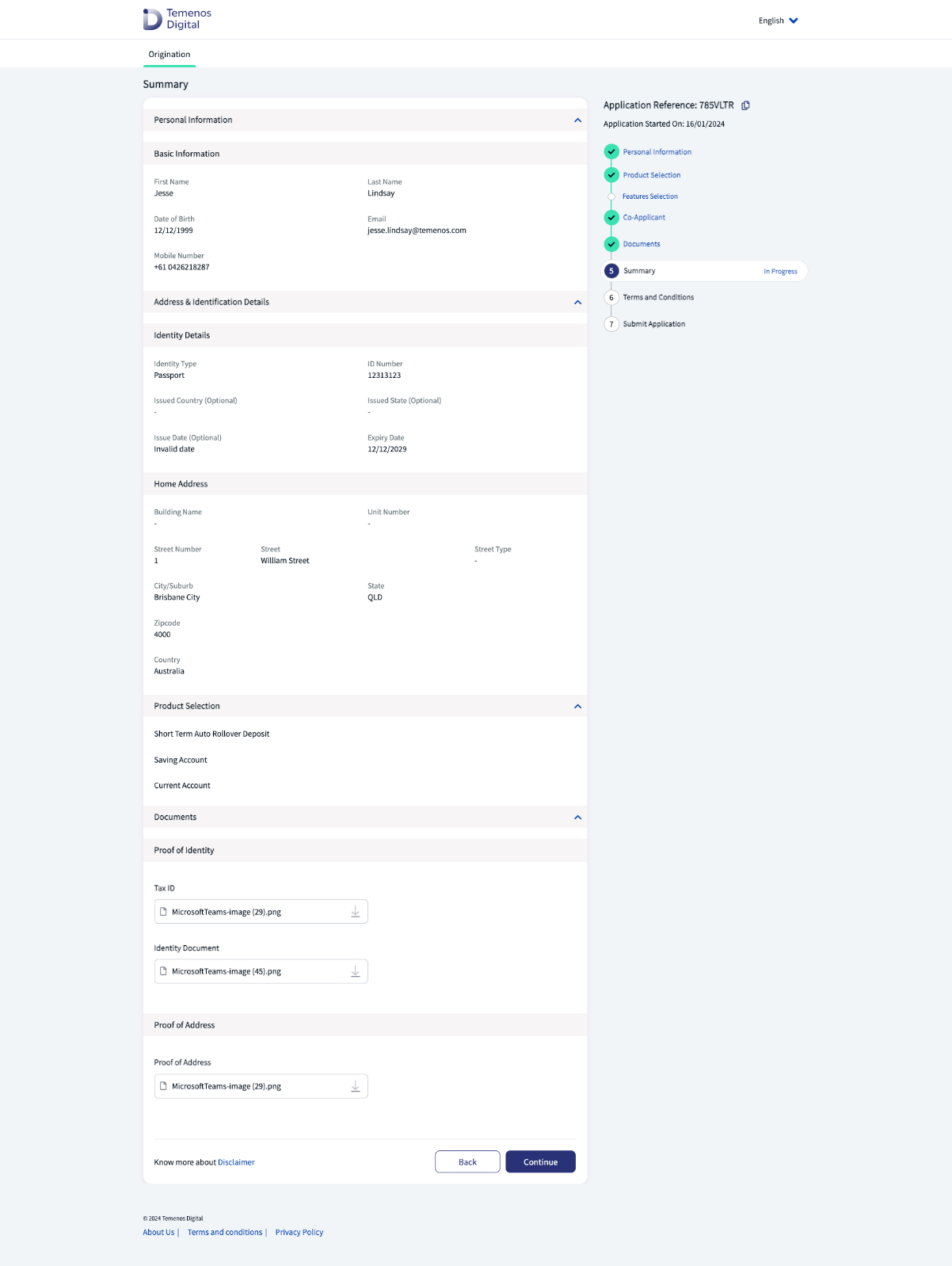Open the Disclaimer link
The height and width of the screenshot is (1266, 952).
236,1163
